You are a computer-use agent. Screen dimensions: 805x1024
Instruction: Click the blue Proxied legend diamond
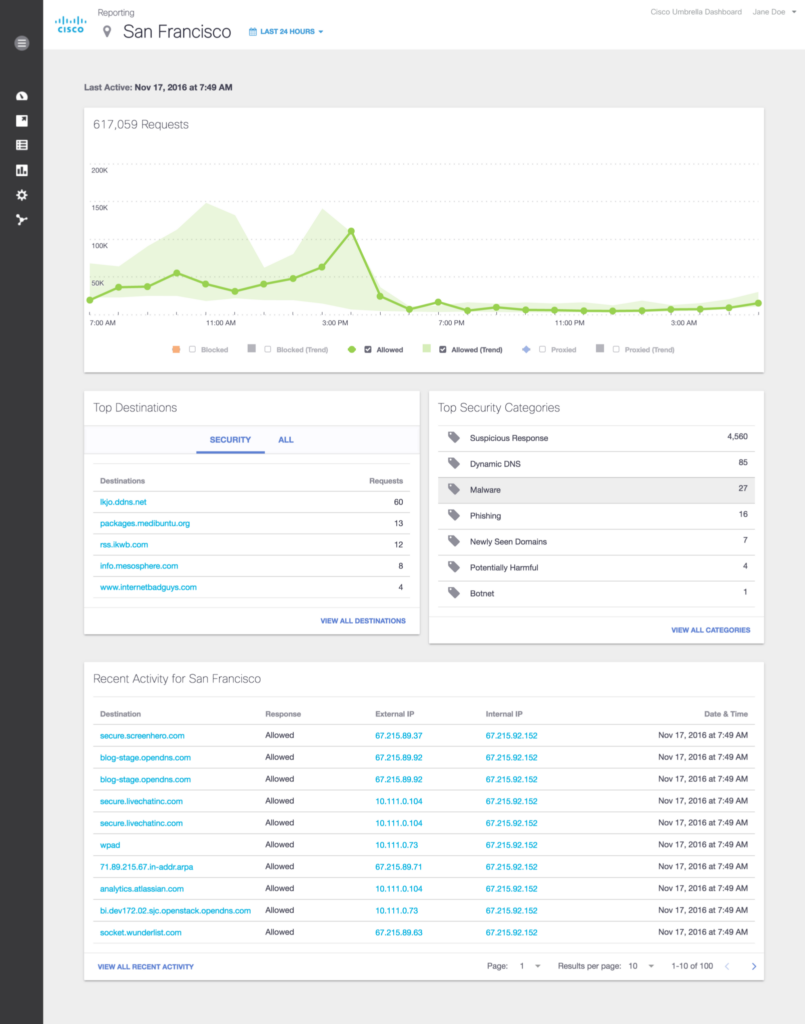pyautogui.click(x=526, y=349)
